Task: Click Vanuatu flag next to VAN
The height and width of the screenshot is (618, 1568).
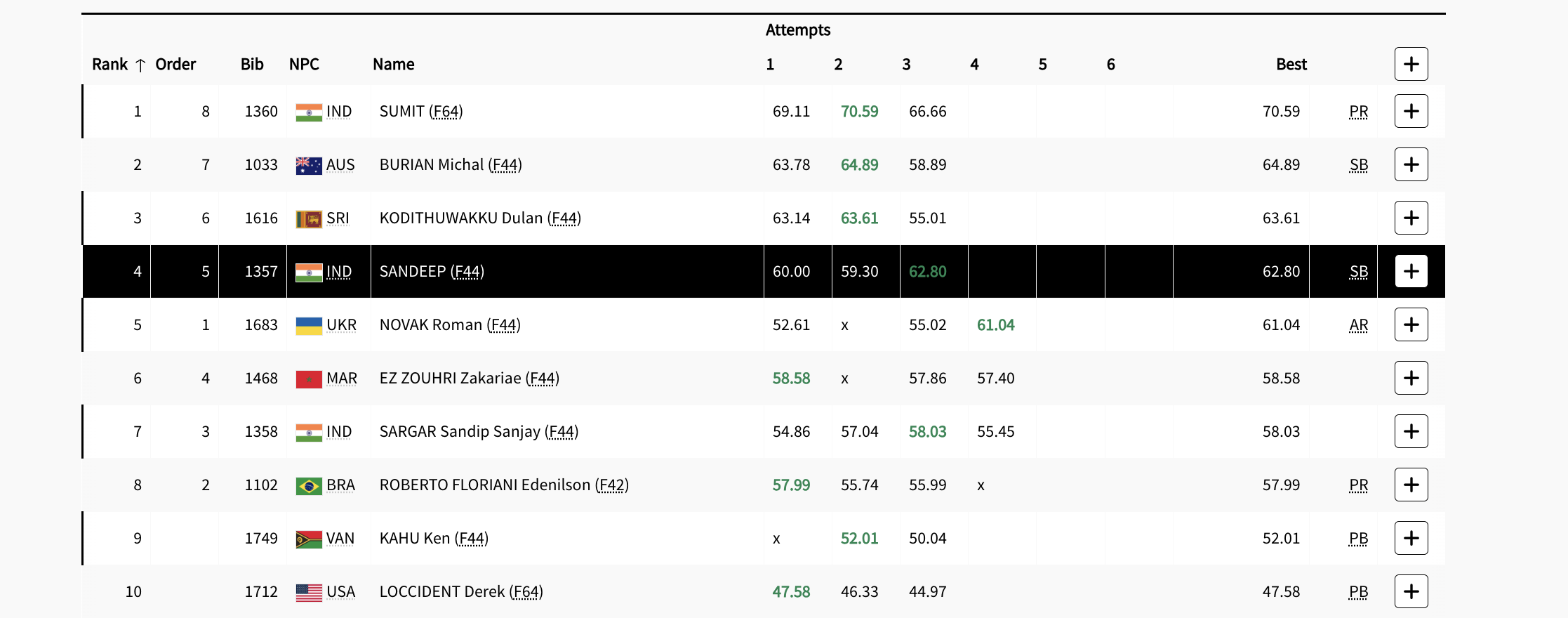Action: click(309, 539)
